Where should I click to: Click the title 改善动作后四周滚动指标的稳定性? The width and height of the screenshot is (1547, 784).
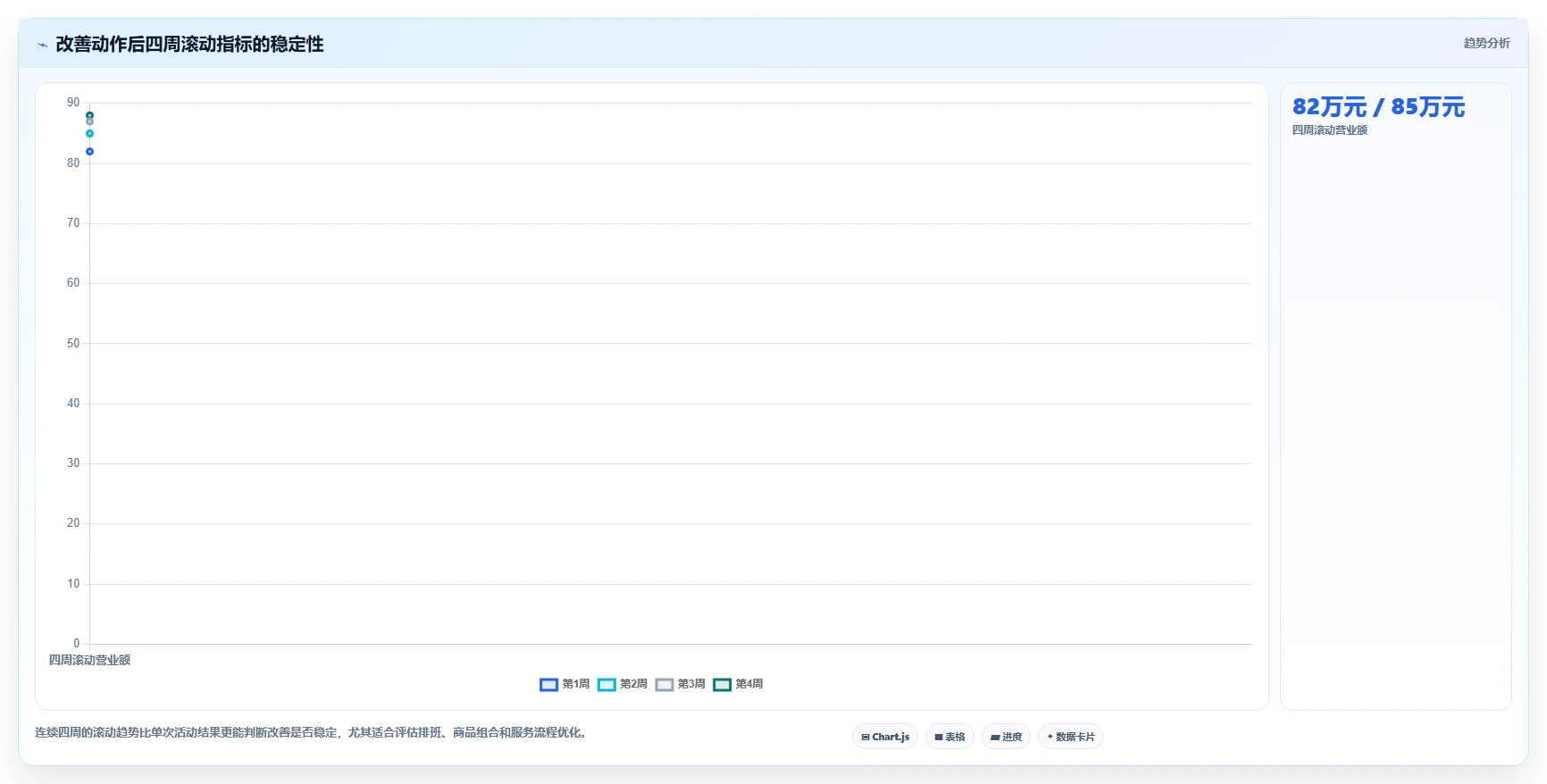click(189, 44)
